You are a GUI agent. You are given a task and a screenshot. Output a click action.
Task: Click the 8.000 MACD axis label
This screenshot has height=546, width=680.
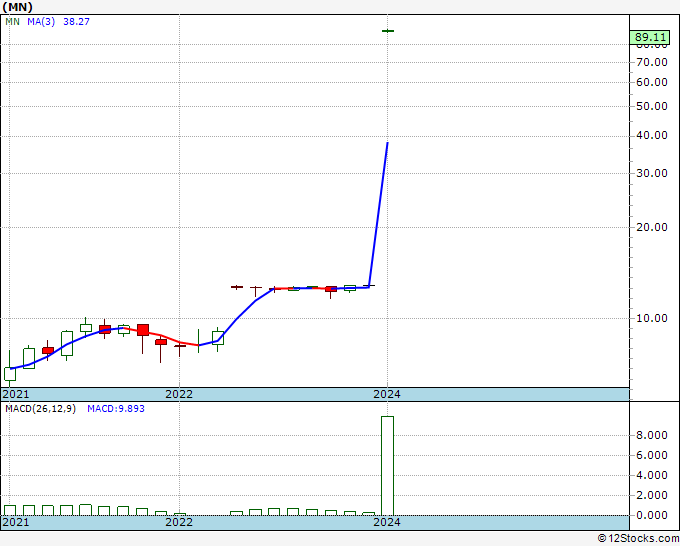tap(651, 435)
